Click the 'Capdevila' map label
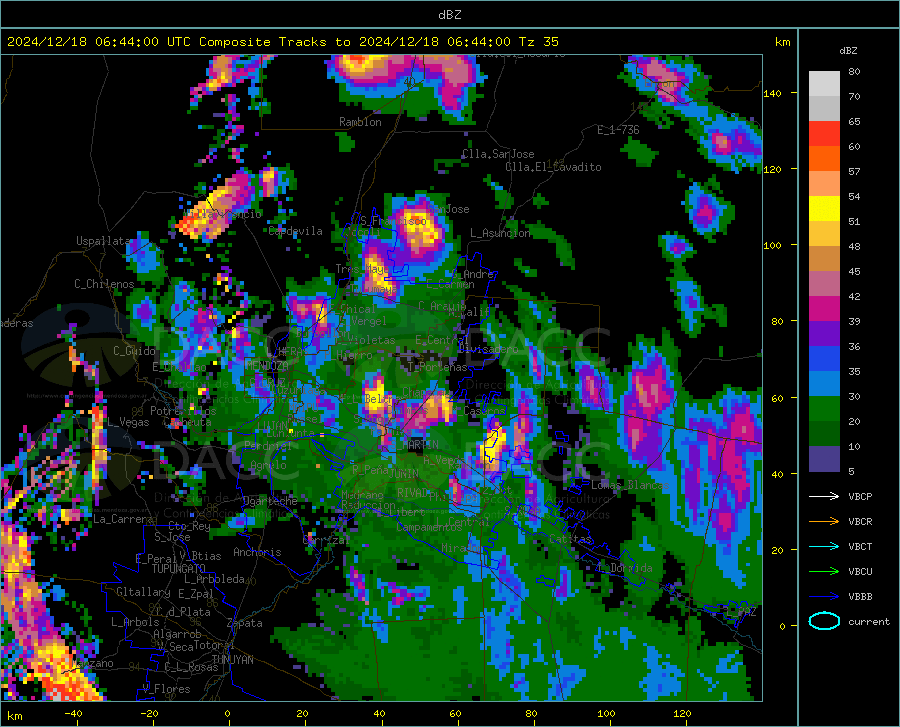Screen dimensions: 900x727 click(295, 231)
